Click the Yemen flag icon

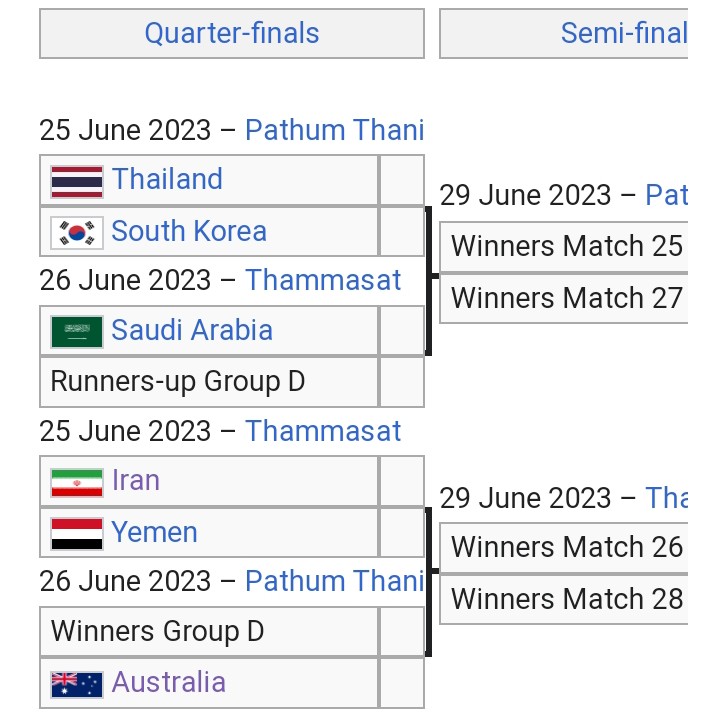(77, 534)
